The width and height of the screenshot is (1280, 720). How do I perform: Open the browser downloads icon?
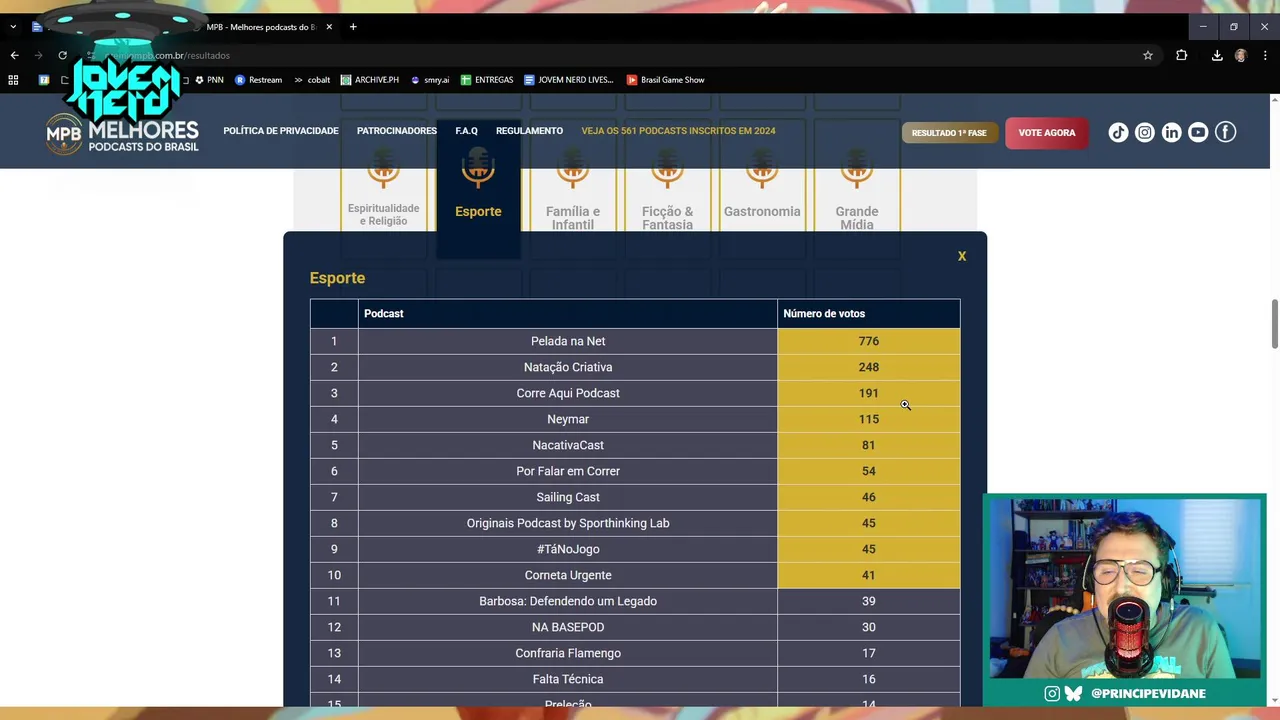pos(1217,56)
